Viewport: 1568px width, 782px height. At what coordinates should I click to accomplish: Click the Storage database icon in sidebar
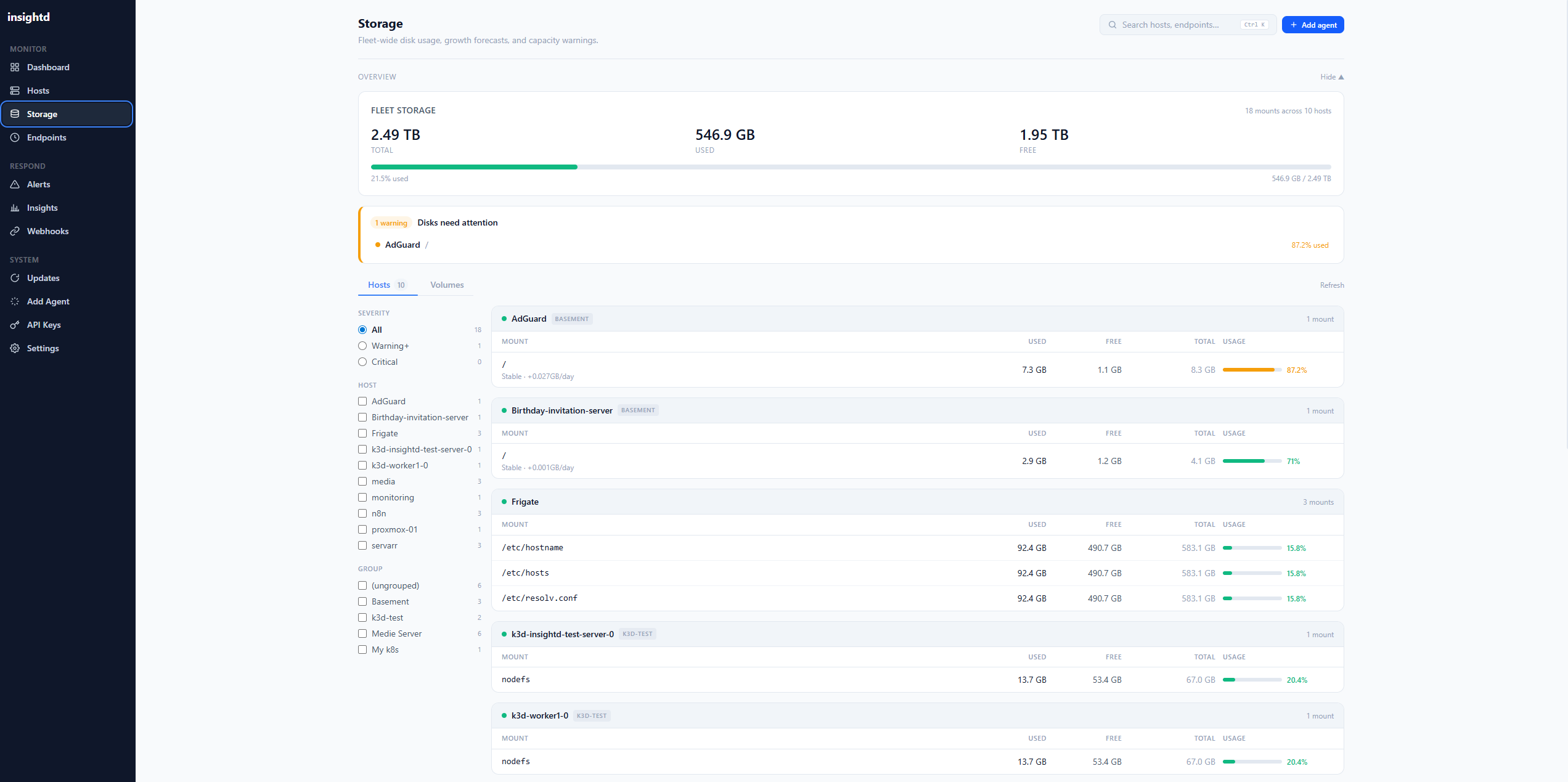(15, 114)
